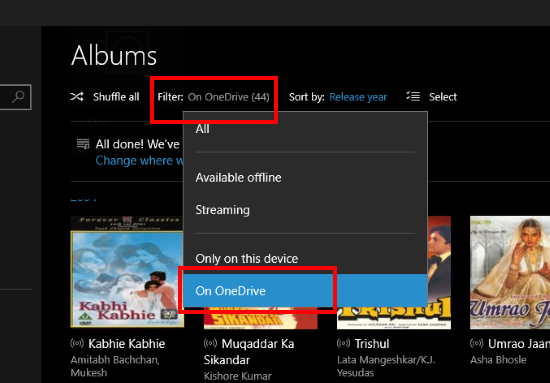Screen dimensions: 550x383
Task: Choose All in the filter menu
Action: pyautogui.click(x=305, y=129)
